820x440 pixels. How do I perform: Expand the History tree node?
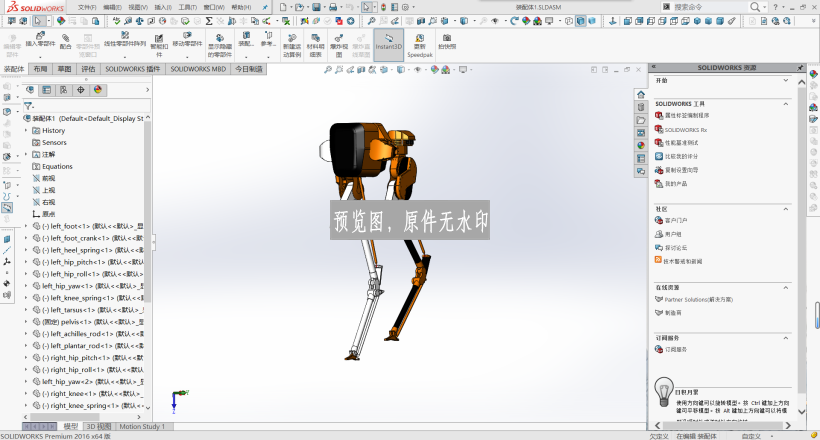26,130
